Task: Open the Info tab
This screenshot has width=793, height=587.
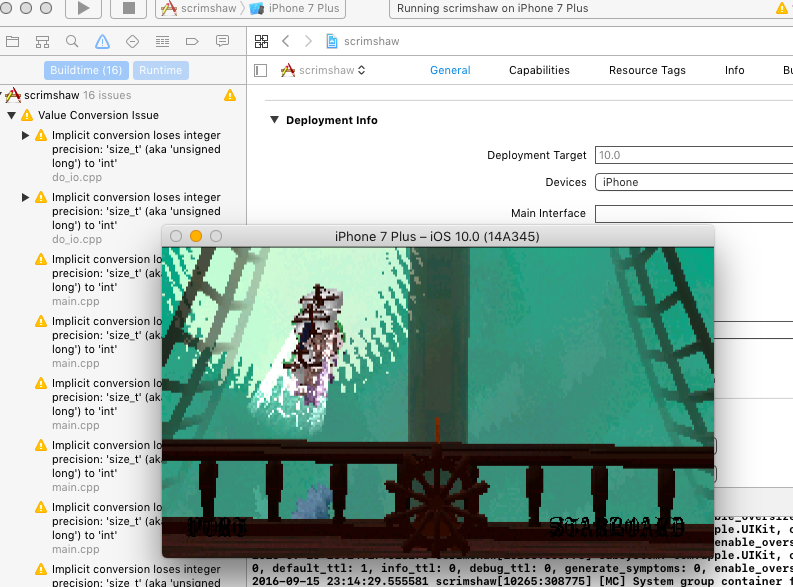Action: coord(734,70)
